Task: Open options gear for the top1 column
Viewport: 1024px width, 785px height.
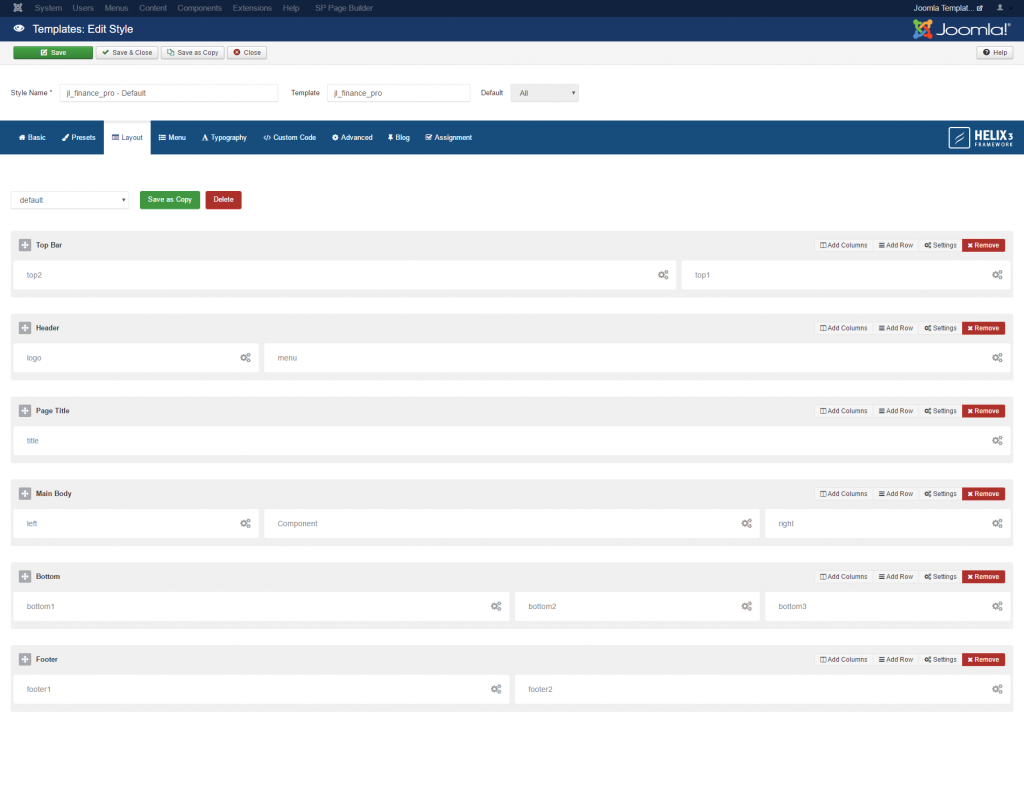Action: (996, 274)
